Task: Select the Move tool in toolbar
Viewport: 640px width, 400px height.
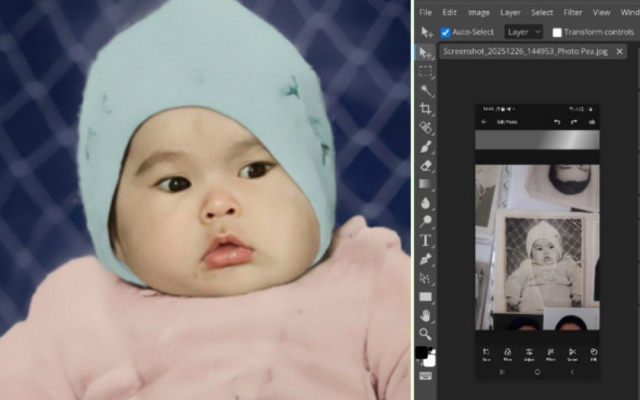Action: point(426,52)
